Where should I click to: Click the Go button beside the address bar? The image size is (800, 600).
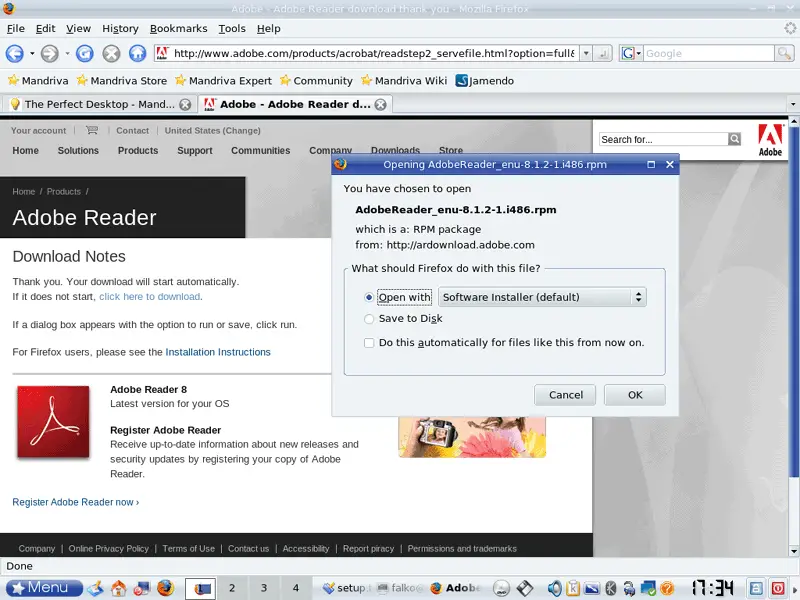click(x=603, y=53)
